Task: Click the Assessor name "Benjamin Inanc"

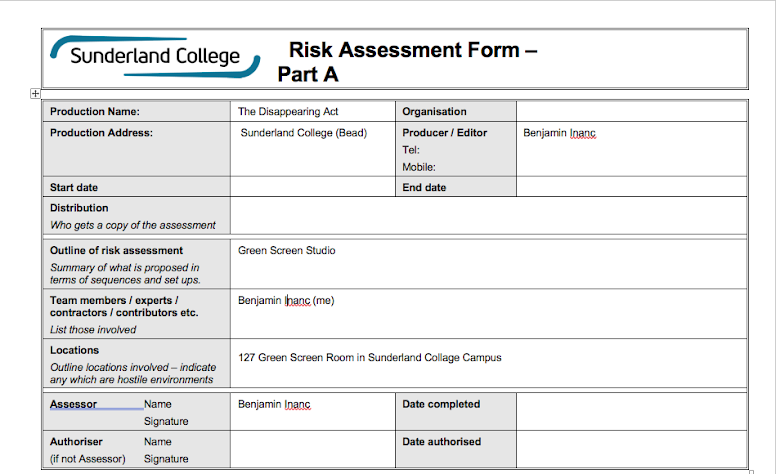Action: [x=274, y=404]
